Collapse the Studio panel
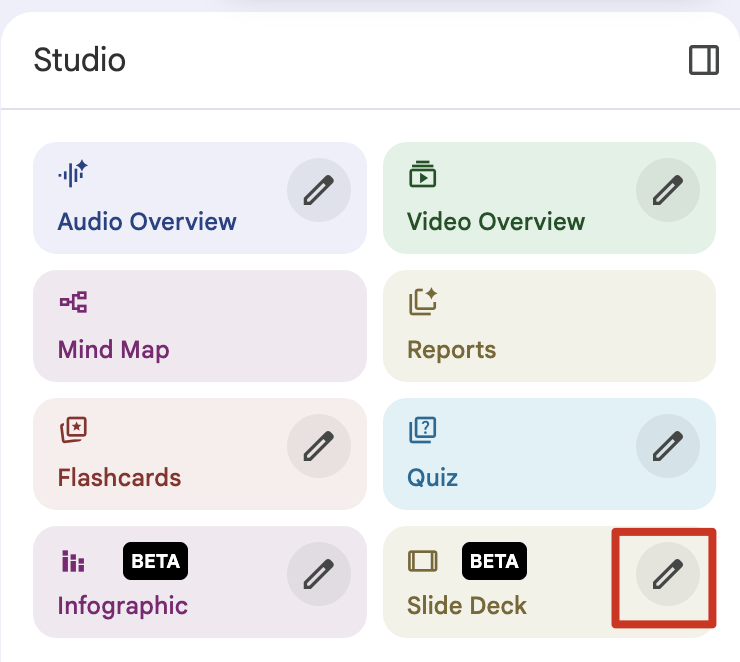 click(704, 61)
